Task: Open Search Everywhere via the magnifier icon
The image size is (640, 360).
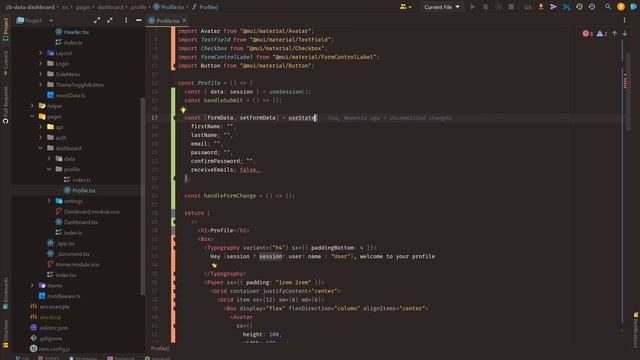Action: click(608, 7)
